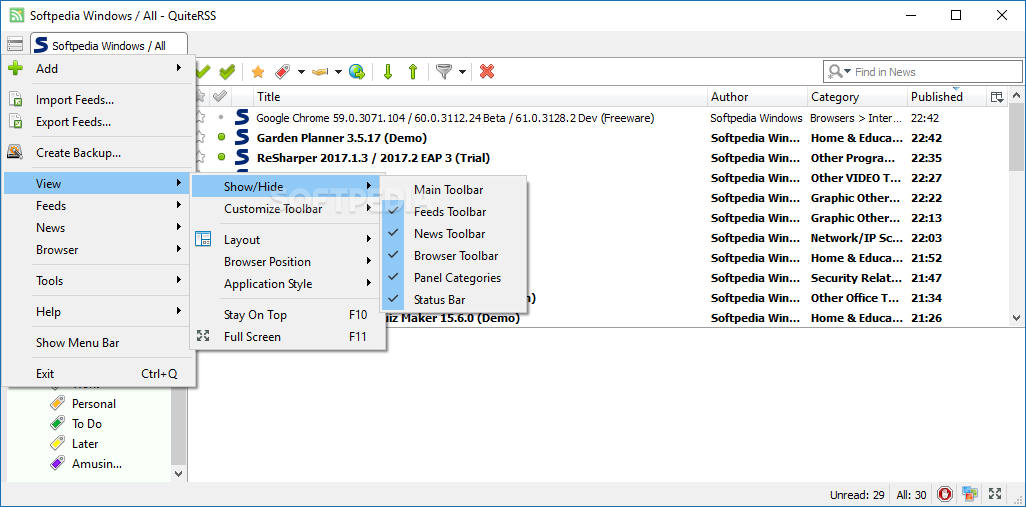Sort by the Published column header
The height and width of the screenshot is (507, 1026).
pos(946,97)
